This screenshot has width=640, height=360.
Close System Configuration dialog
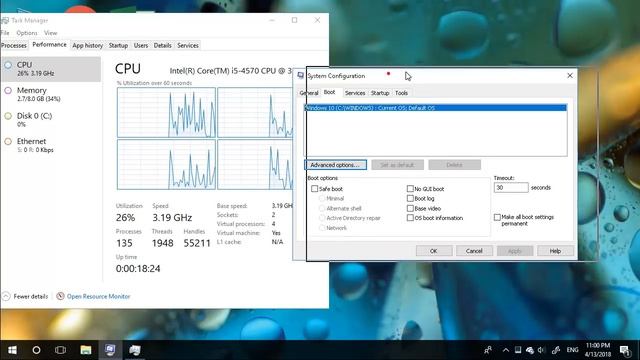pyautogui.click(x=570, y=76)
